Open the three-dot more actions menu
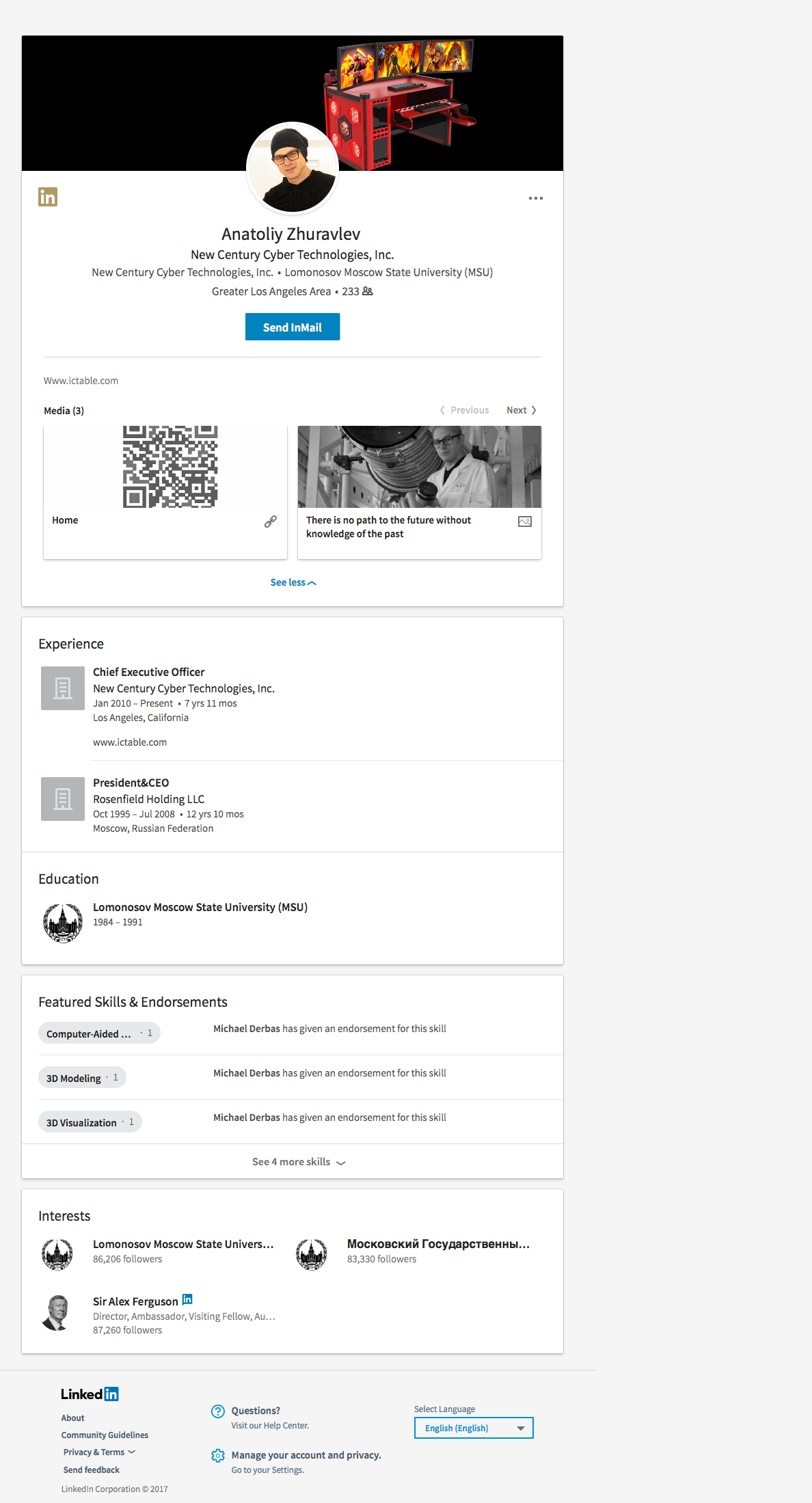The height and width of the screenshot is (1503, 812). [x=535, y=198]
